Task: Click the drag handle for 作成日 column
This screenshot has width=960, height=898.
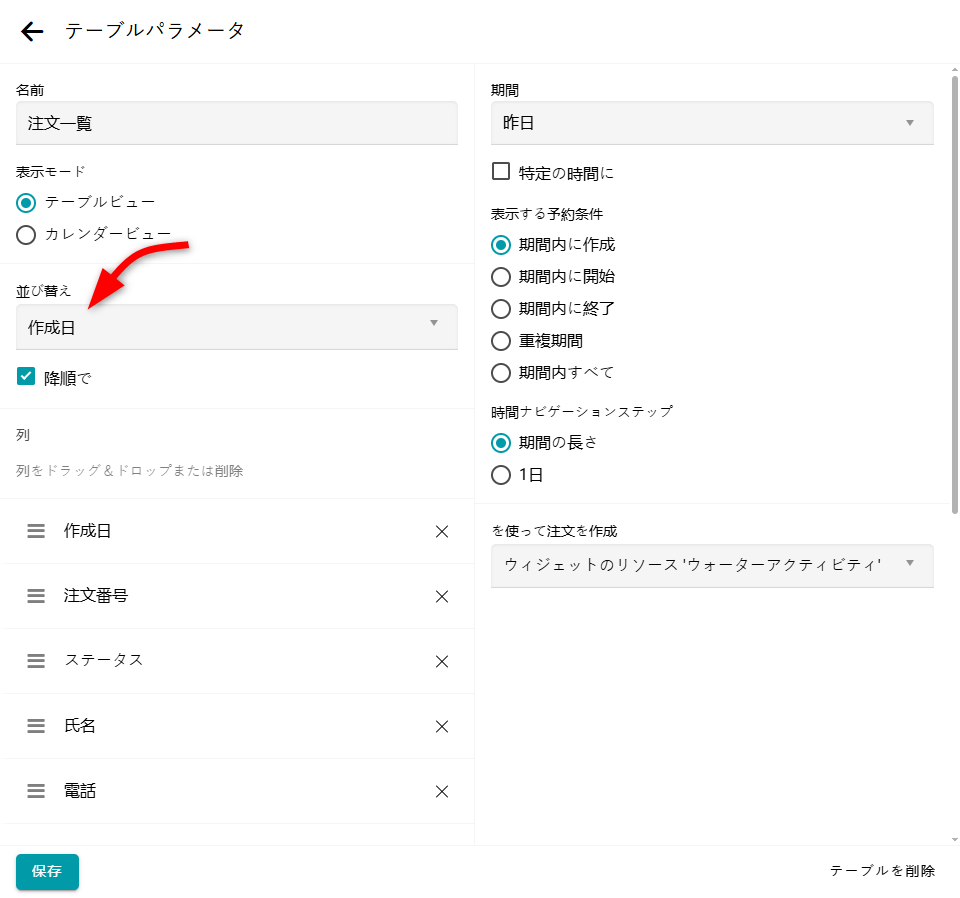Action: pos(36,531)
